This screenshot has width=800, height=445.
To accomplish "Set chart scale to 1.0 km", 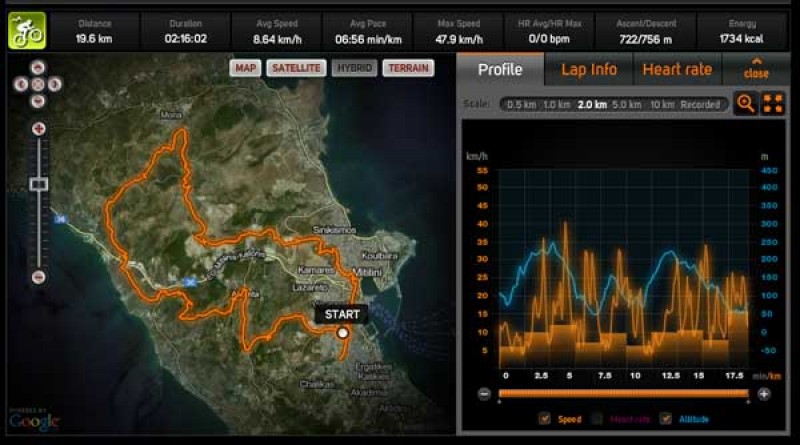I will (x=556, y=105).
